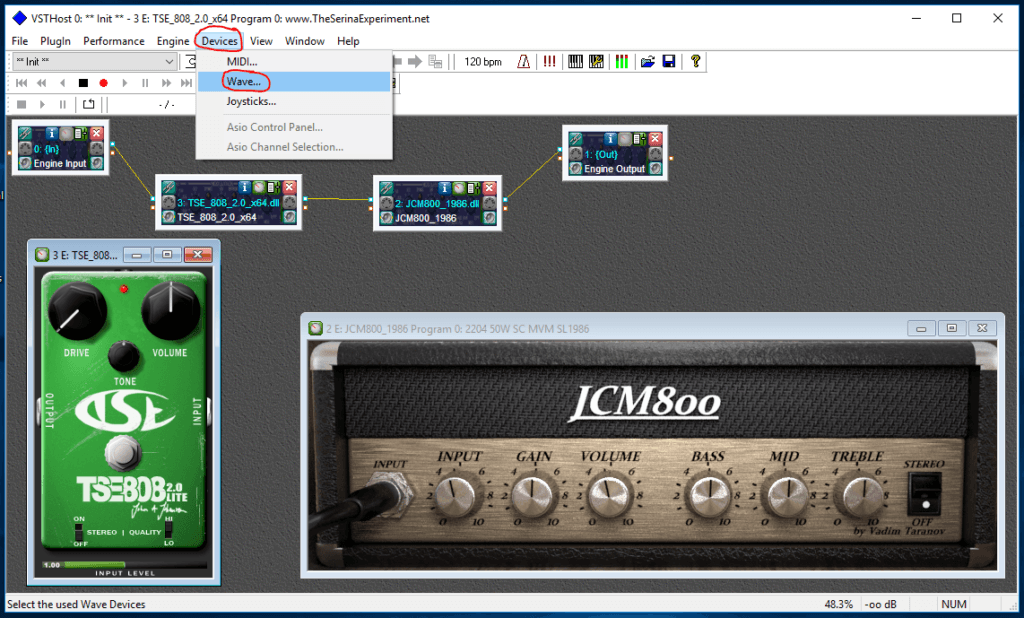Click the info icon on TSE_808 node
1024x618 pixels.
tap(244, 187)
